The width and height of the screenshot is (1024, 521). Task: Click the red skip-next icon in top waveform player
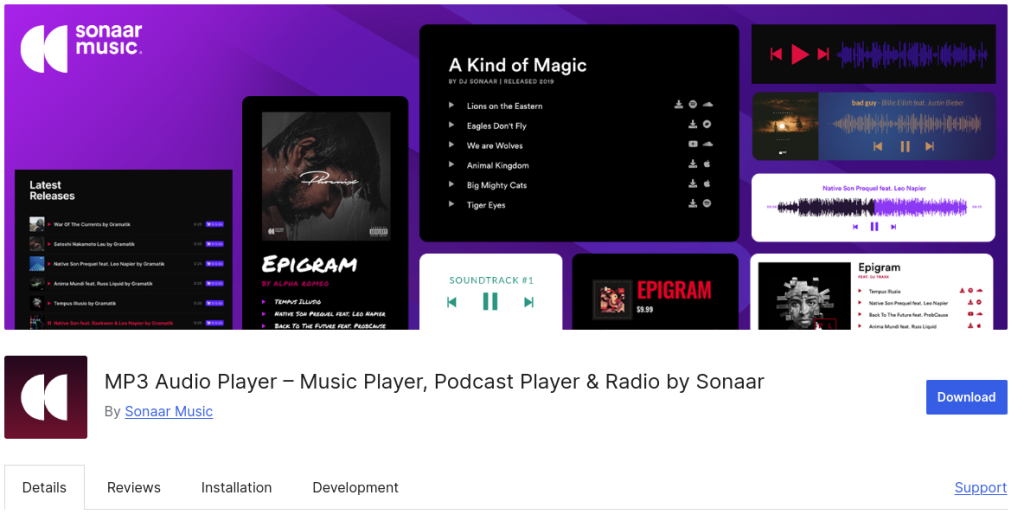[824, 54]
